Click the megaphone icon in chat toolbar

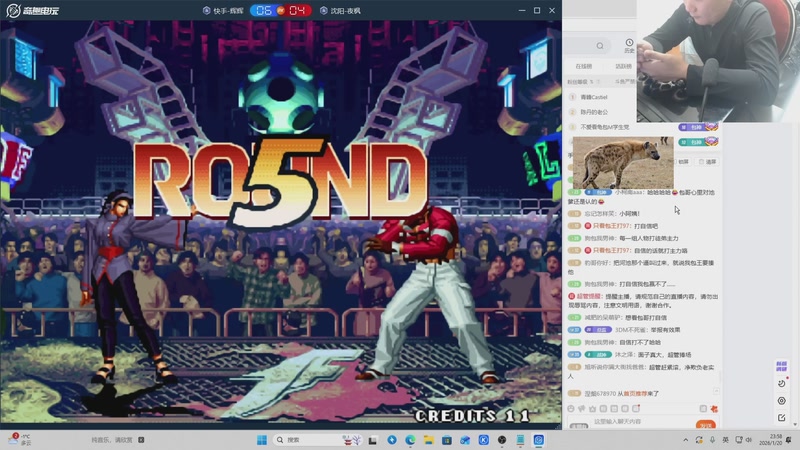582,409
